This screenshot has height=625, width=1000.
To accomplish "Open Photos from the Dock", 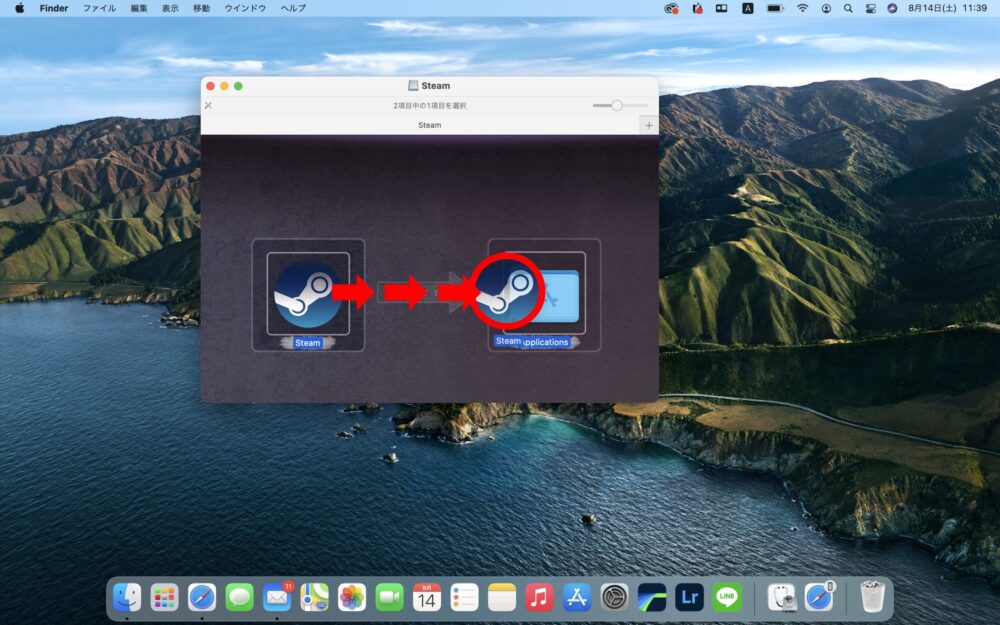I will 352,598.
